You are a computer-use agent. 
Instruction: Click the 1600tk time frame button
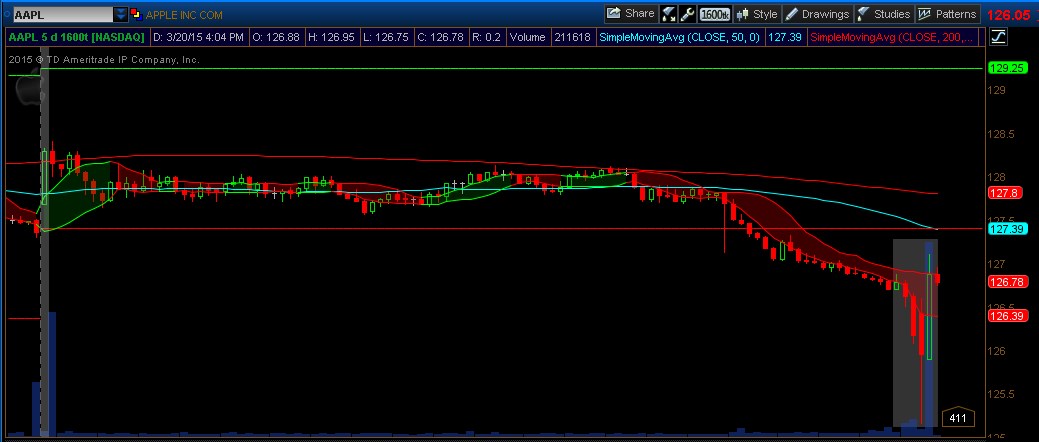tap(715, 14)
